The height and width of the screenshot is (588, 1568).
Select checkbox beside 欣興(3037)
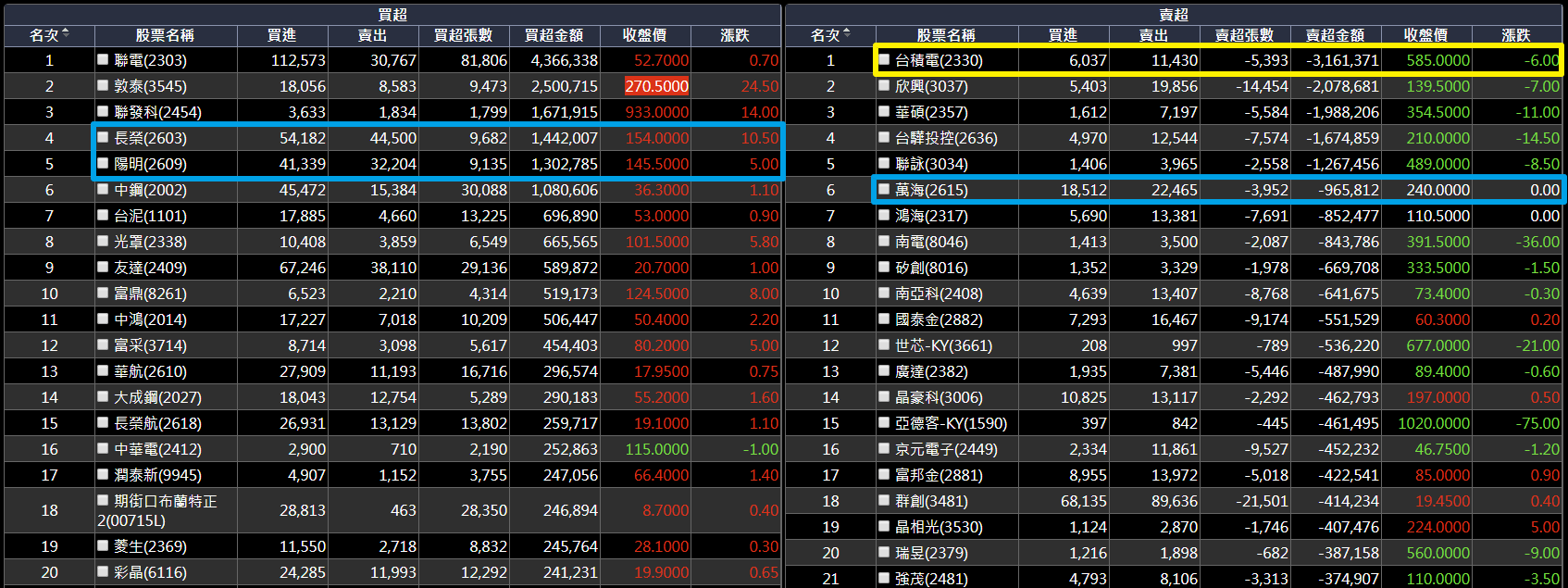(x=884, y=85)
